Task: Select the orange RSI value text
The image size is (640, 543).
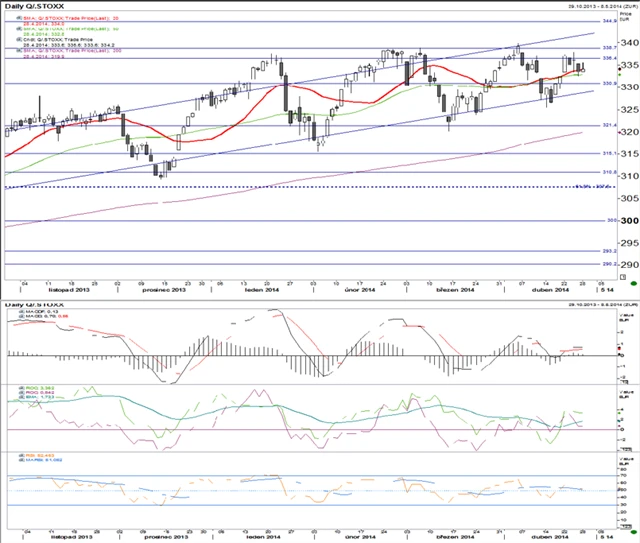Action: [x=40, y=456]
